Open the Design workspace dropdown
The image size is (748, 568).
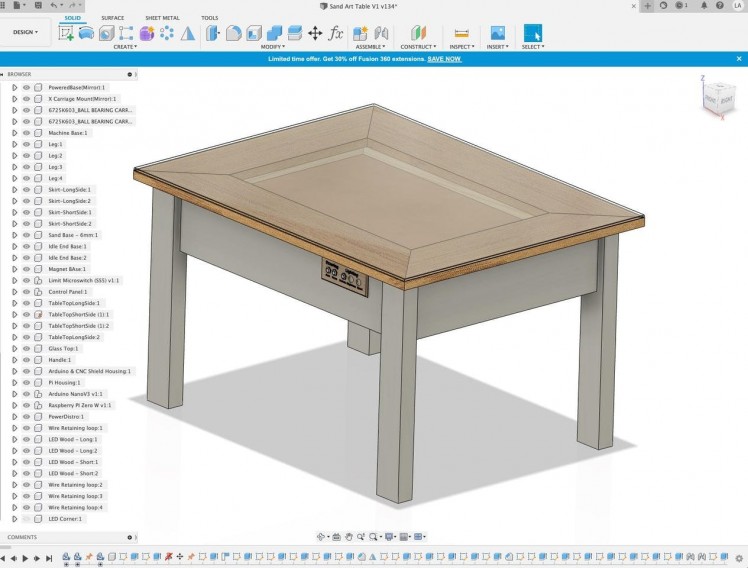point(25,32)
